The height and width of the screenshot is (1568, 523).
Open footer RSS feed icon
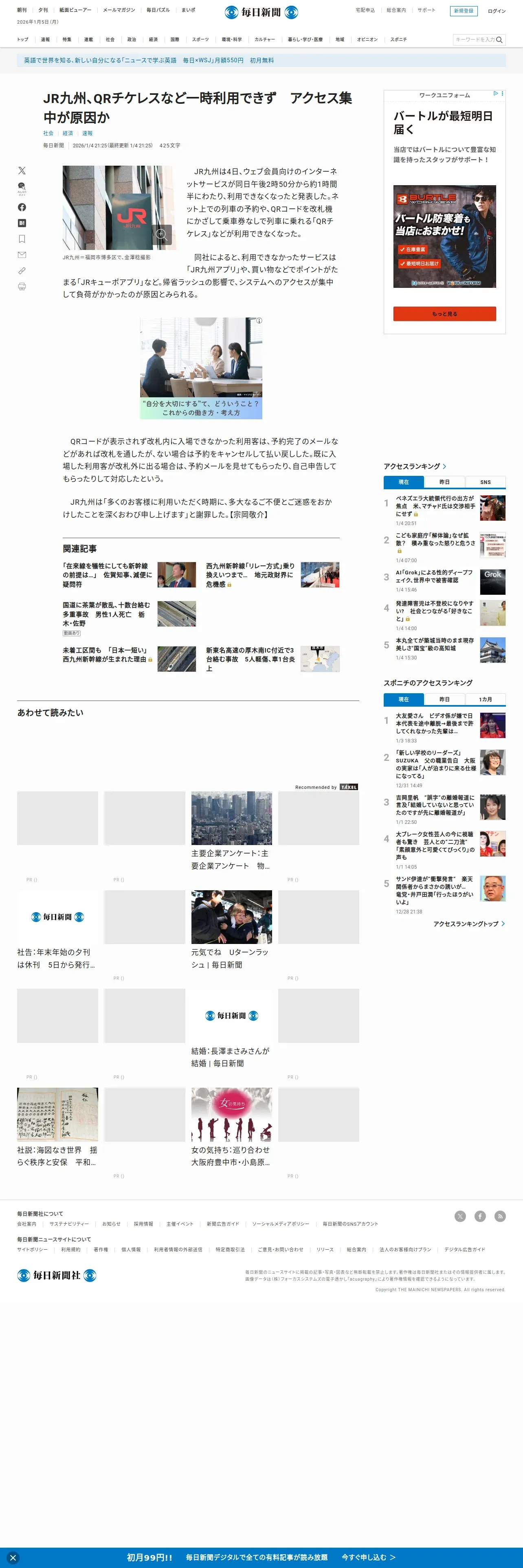[500, 1215]
